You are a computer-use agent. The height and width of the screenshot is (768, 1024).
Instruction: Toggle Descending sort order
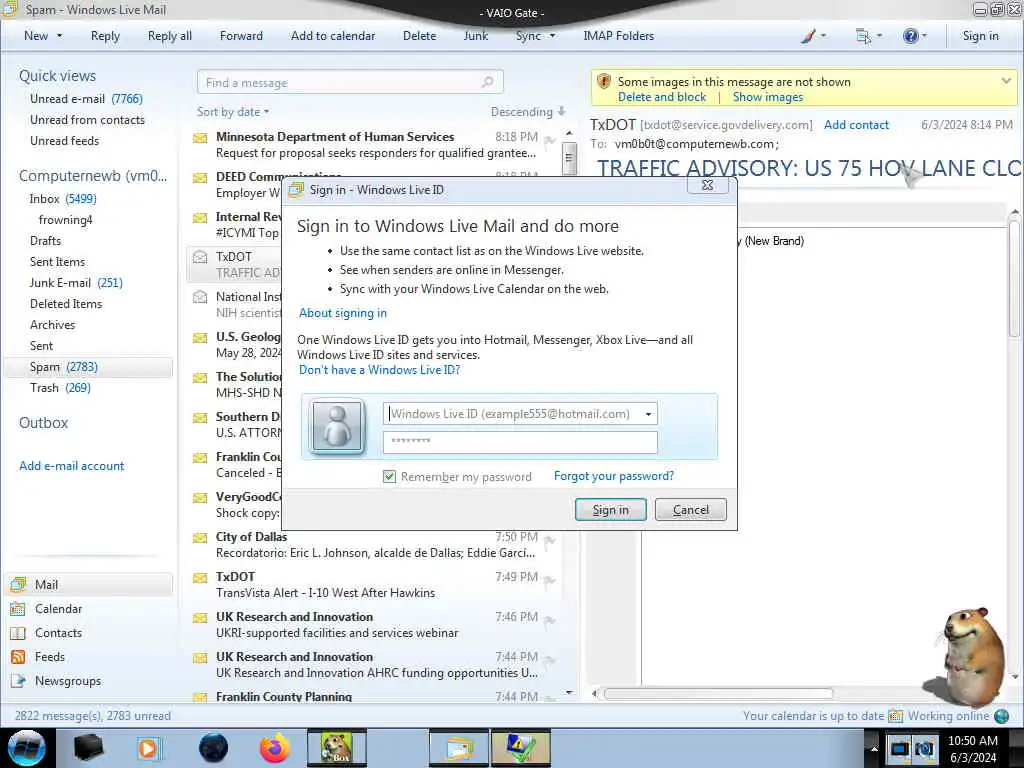click(x=528, y=112)
